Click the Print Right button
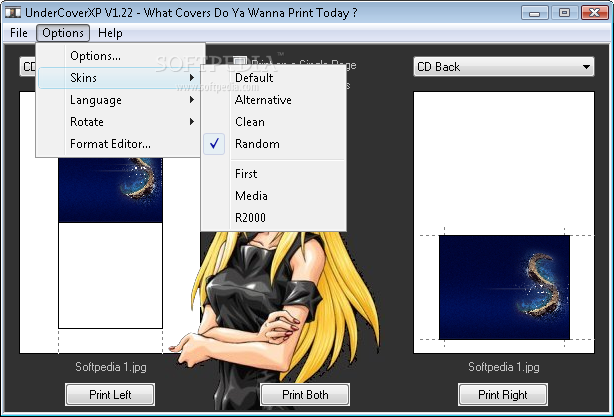 pos(503,394)
